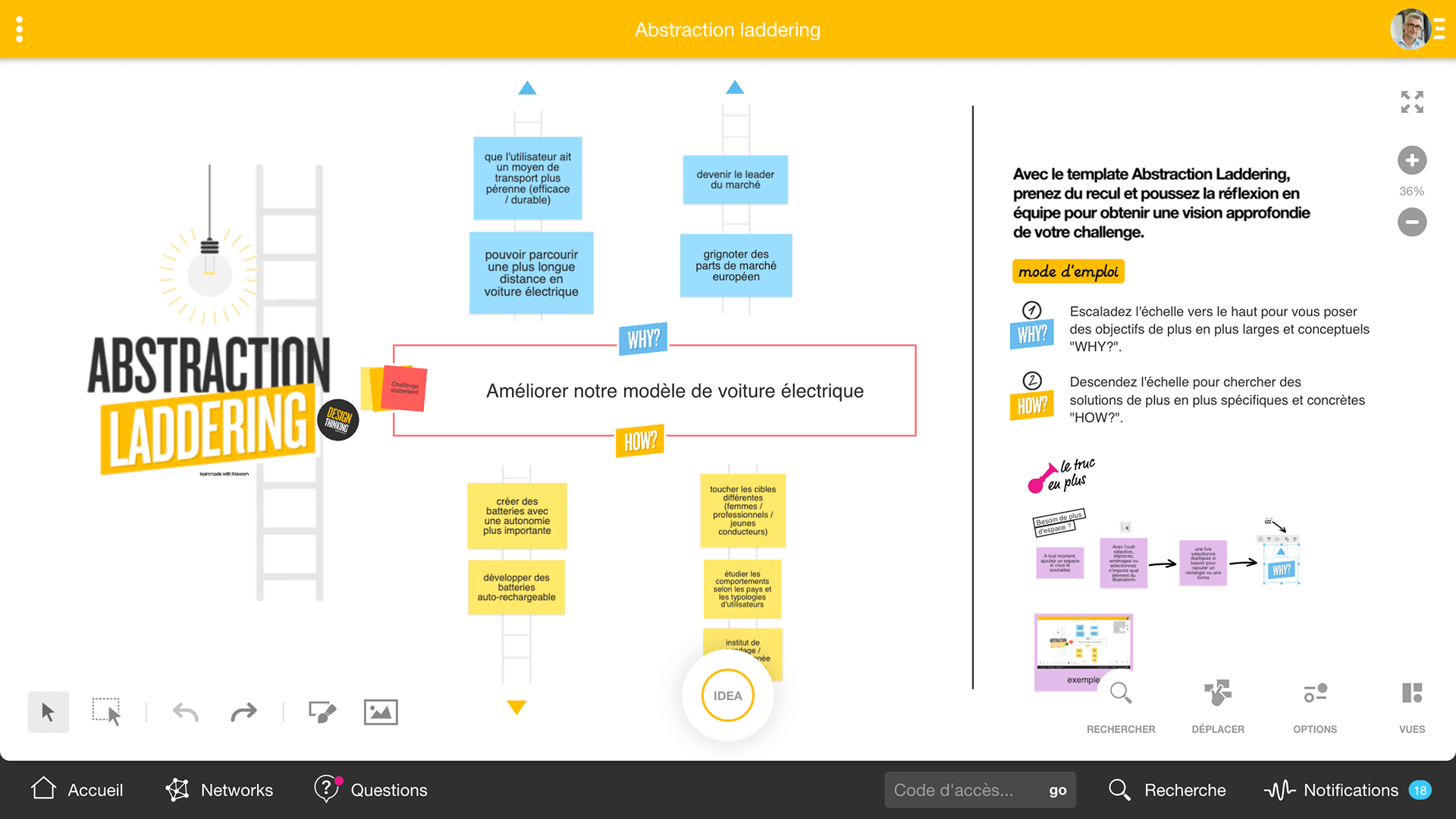Insert an image with picture icon
The image size is (1456, 819).
coord(381,712)
